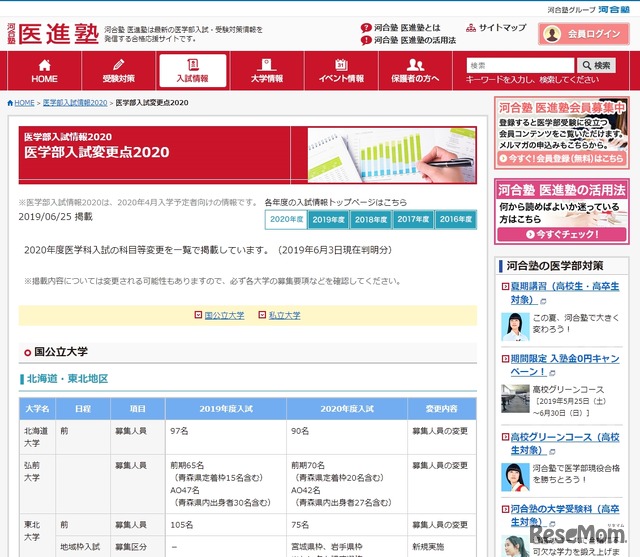Image resolution: width=640 pixels, height=557 pixels.
Task: Click the 検索 search button
Action: pos(598,65)
